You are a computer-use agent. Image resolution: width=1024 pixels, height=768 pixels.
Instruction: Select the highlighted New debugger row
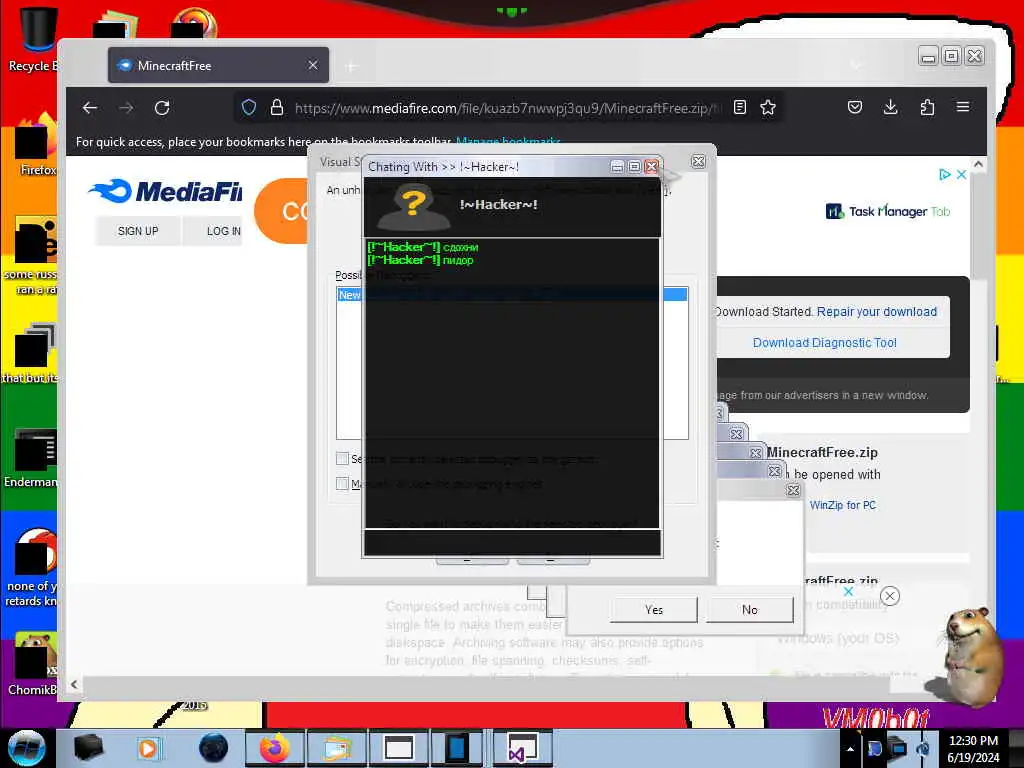(512, 295)
